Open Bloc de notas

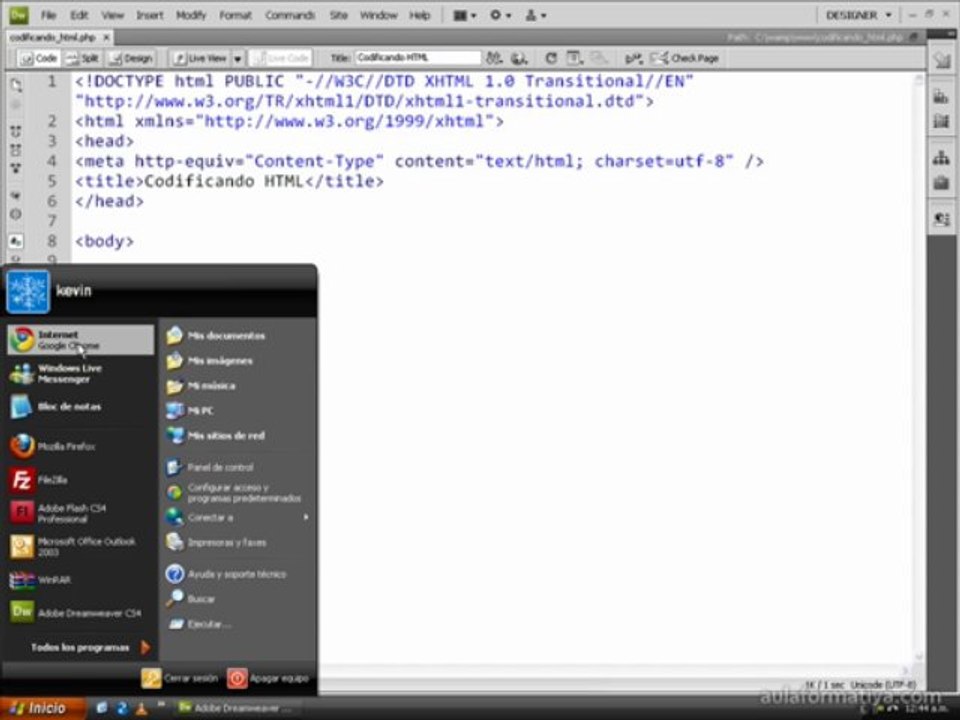(80, 407)
